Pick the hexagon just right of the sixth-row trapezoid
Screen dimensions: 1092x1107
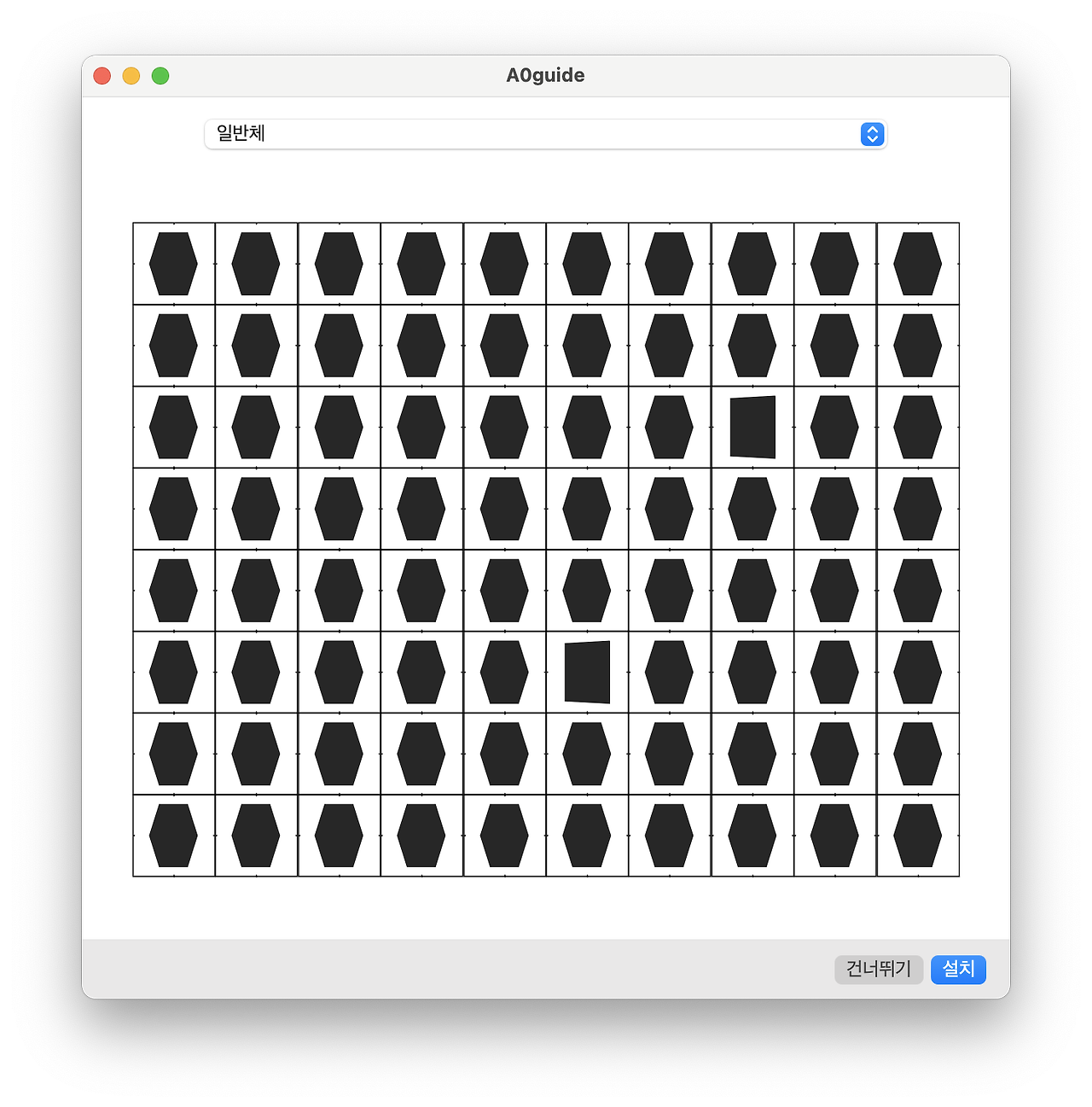pos(670,672)
